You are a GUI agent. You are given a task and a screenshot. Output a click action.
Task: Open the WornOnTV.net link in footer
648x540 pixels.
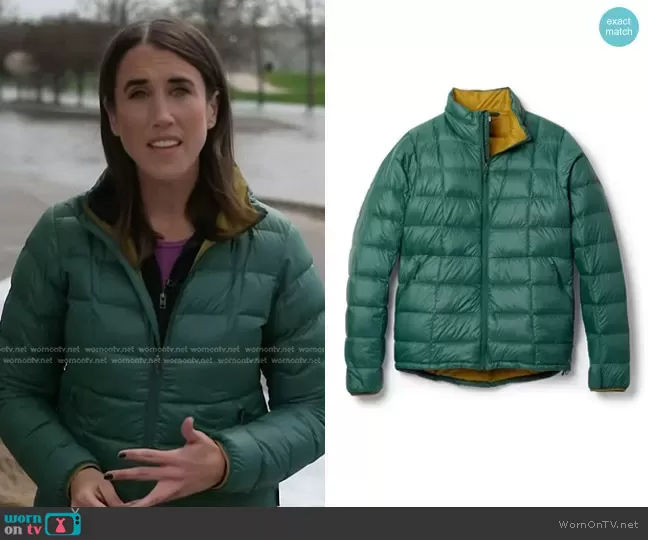(596, 524)
